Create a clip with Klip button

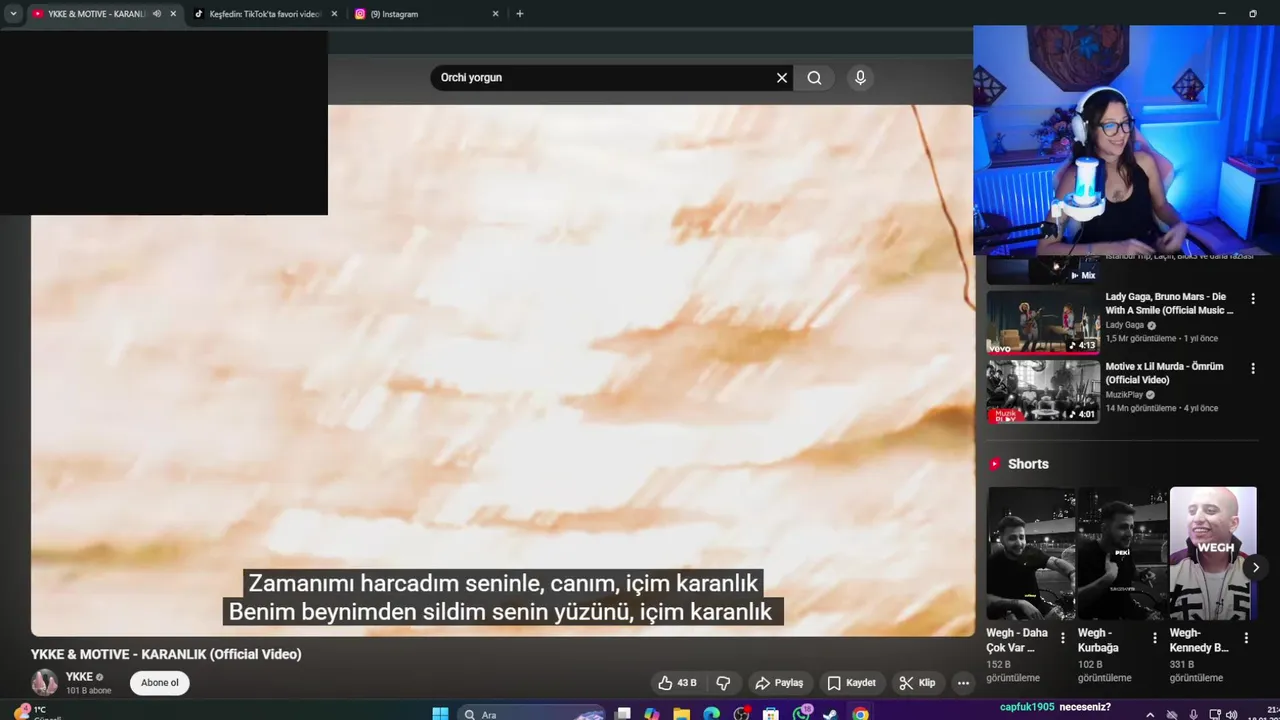917,683
